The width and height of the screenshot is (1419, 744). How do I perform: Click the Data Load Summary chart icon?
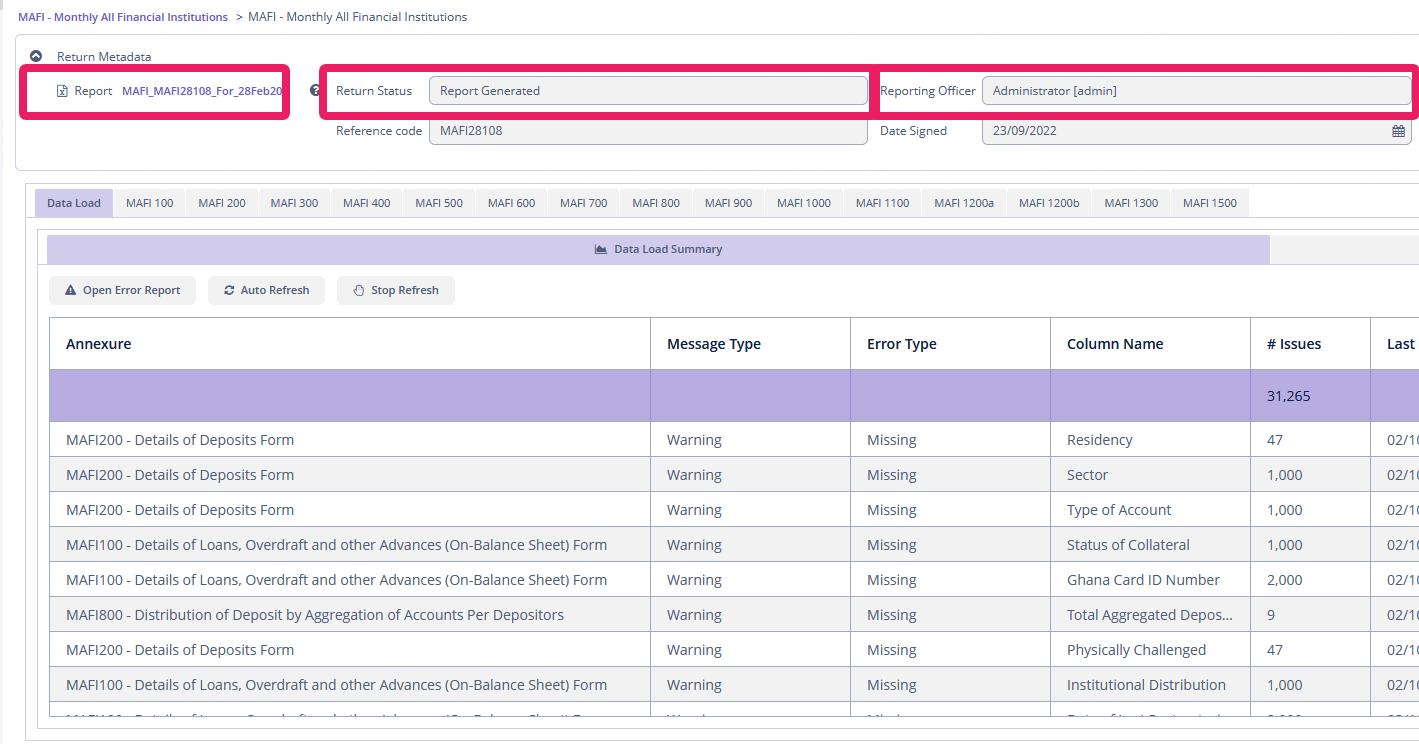click(601, 249)
